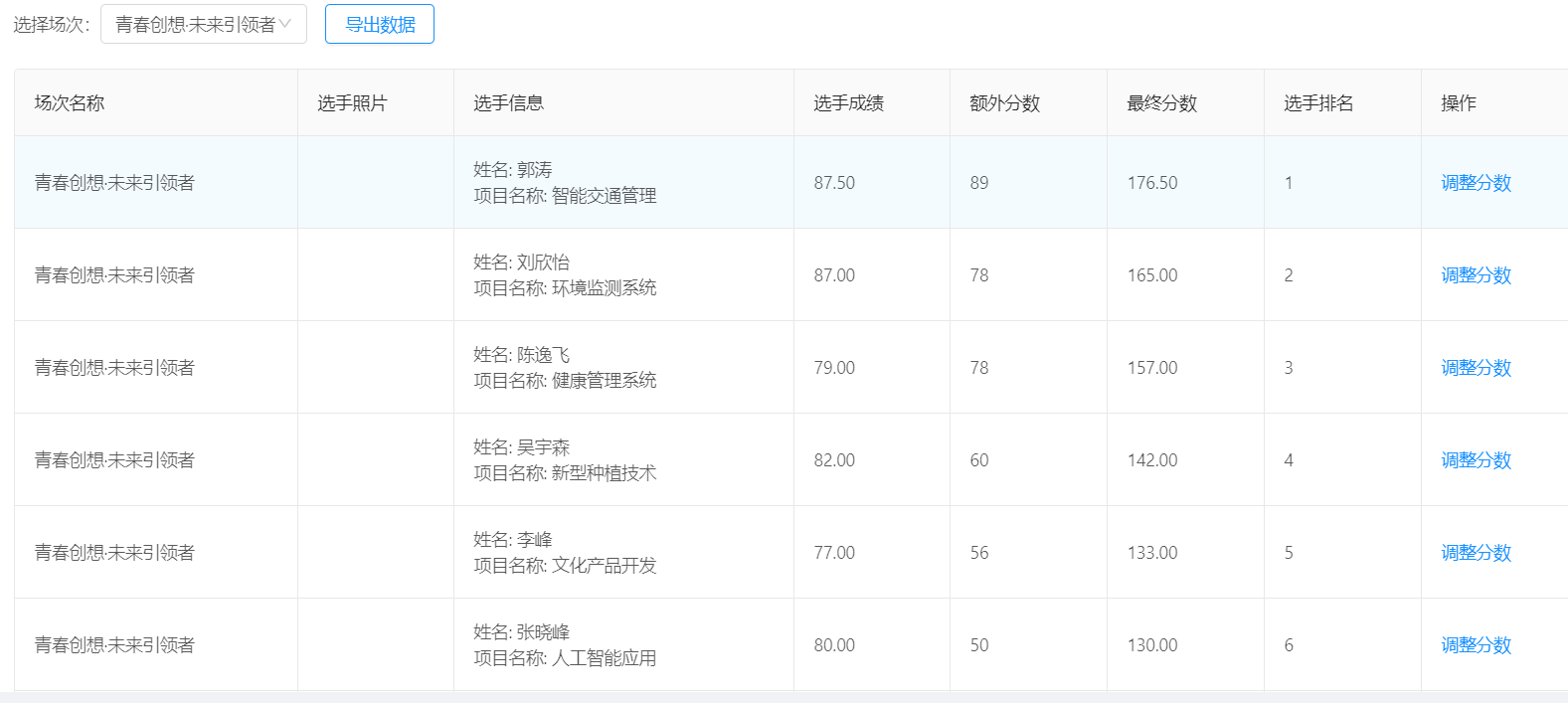Click the final score 142.00
1568x703 pixels.
pyautogui.click(x=1152, y=460)
